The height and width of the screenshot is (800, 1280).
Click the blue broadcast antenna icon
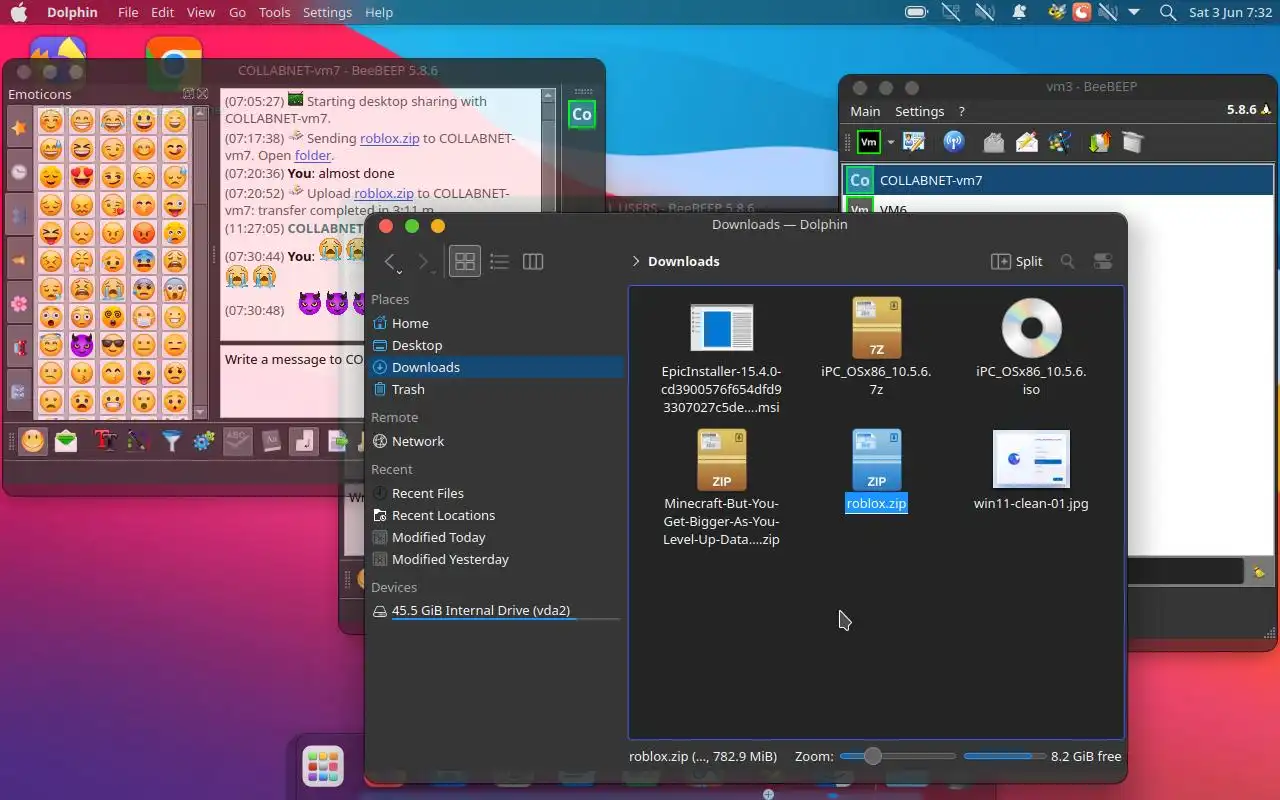point(953,142)
